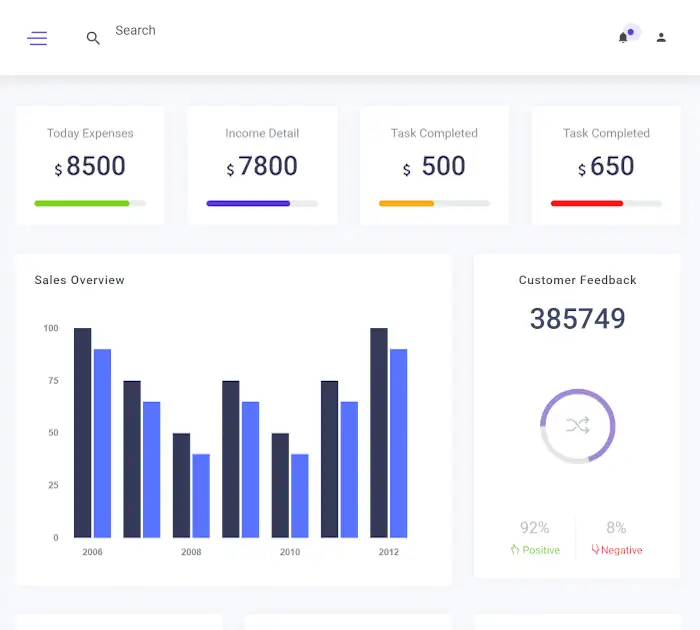Click the red progress bar under $650
Viewport: 700px width, 630px height.
tap(606, 204)
